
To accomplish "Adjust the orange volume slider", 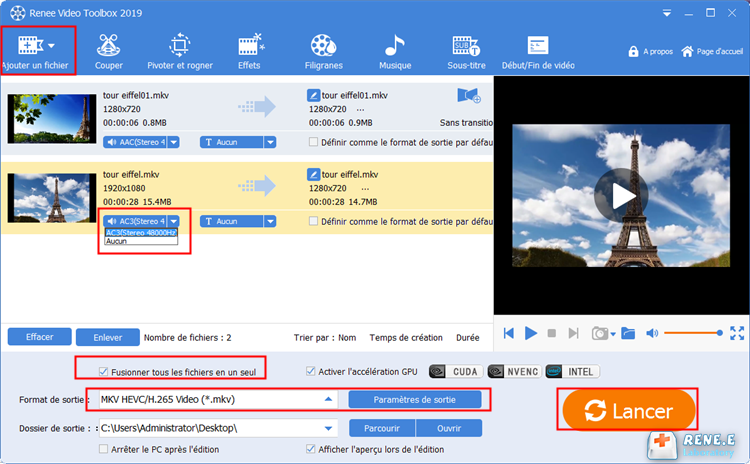I will (693, 333).
